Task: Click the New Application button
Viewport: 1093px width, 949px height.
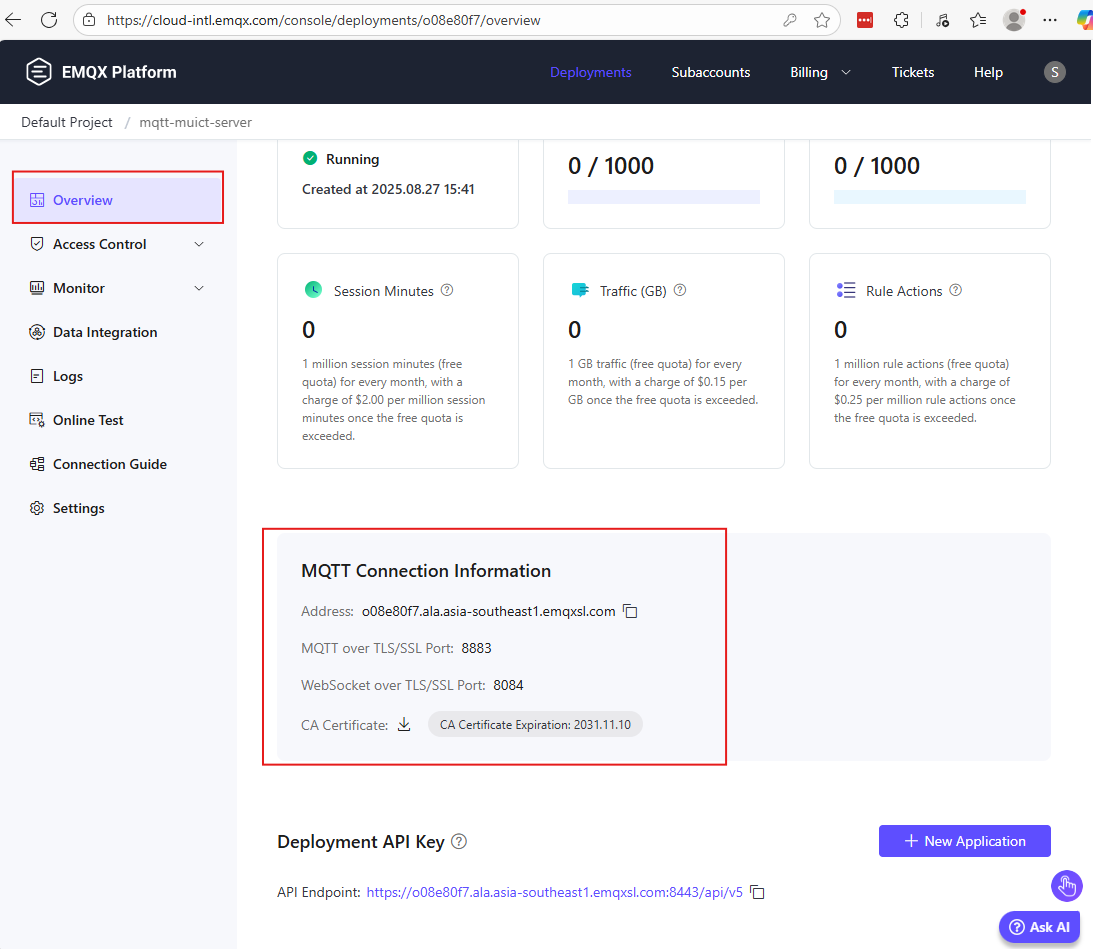Action: tap(964, 841)
